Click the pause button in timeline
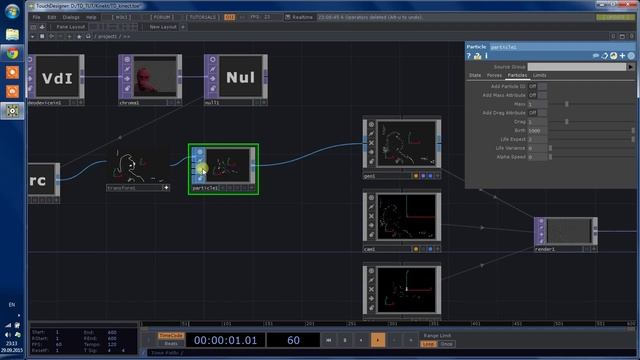 tap(345, 340)
